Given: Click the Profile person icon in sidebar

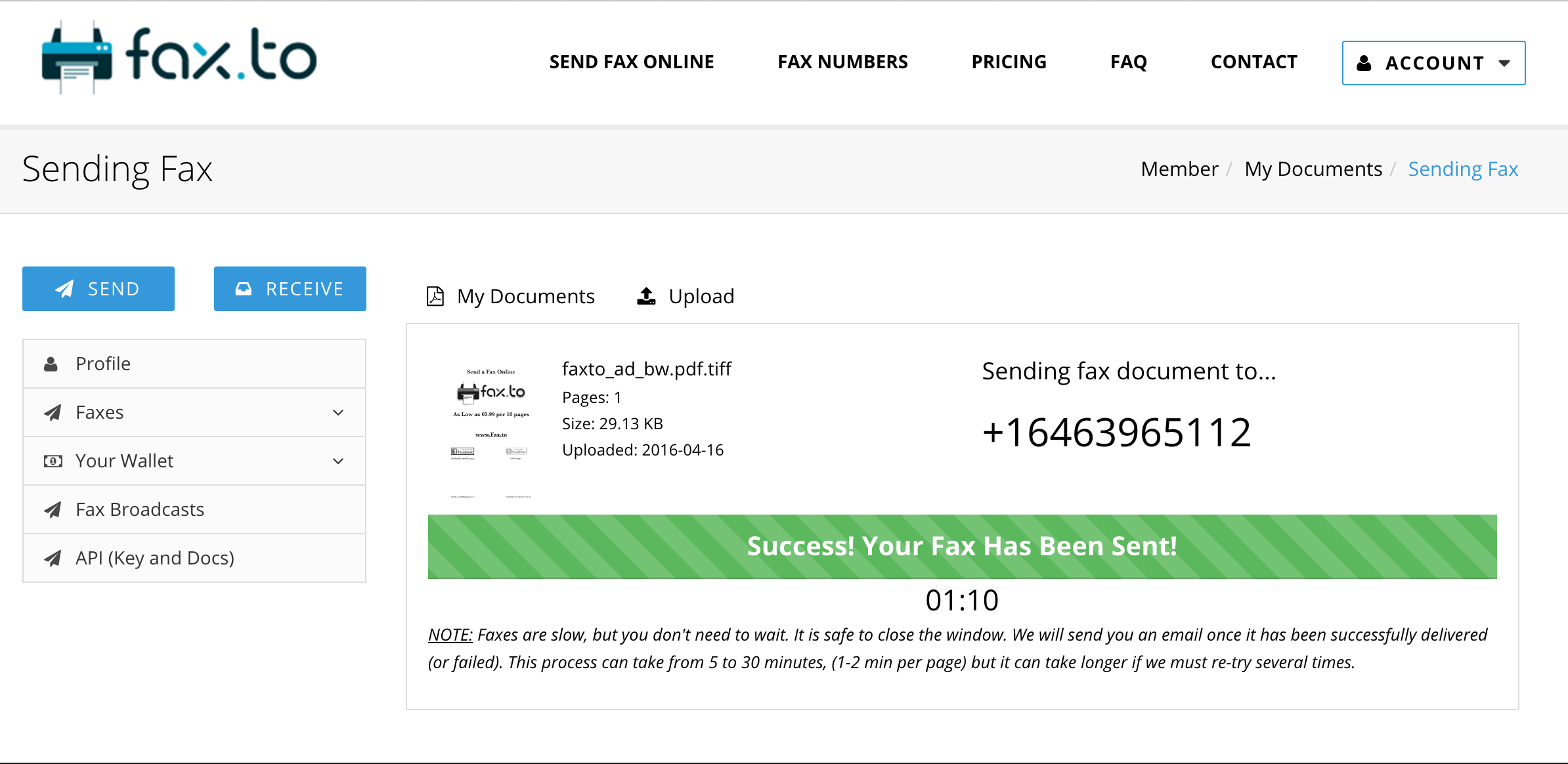Looking at the screenshot, I should tap(51, 364).
